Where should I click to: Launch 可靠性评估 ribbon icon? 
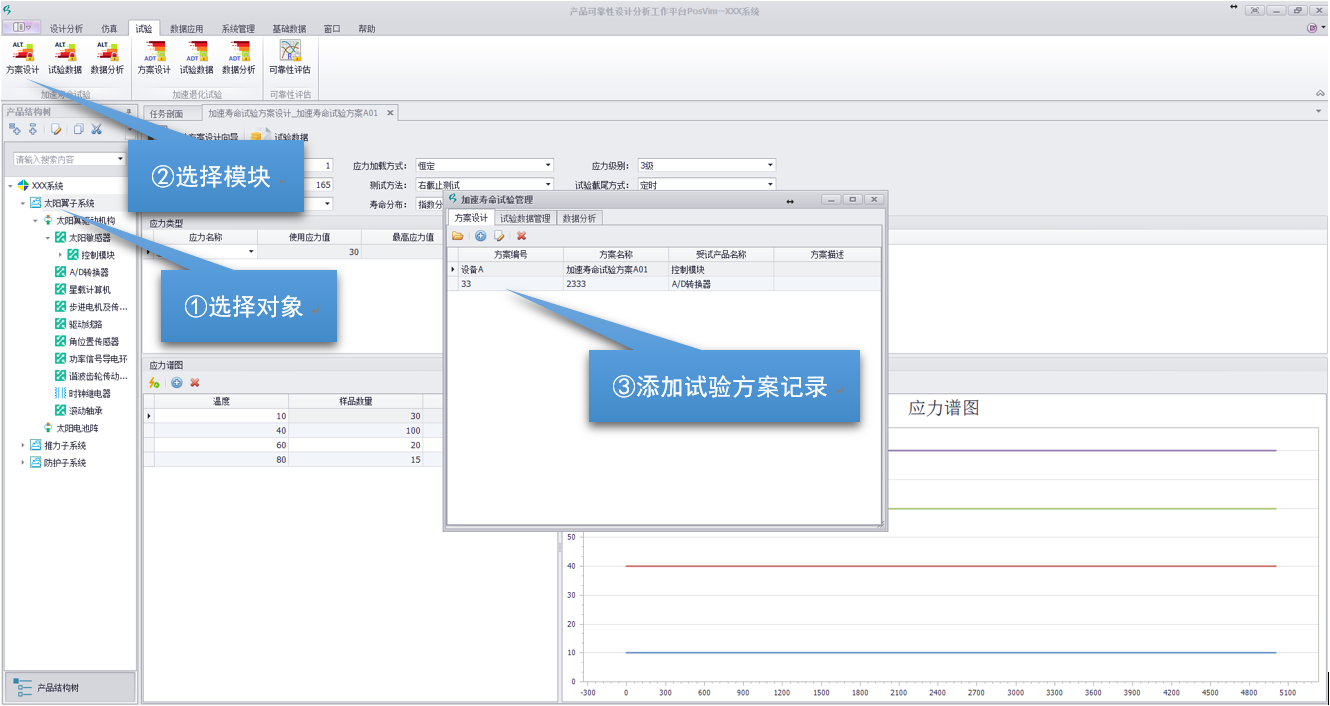pos(290,58)
